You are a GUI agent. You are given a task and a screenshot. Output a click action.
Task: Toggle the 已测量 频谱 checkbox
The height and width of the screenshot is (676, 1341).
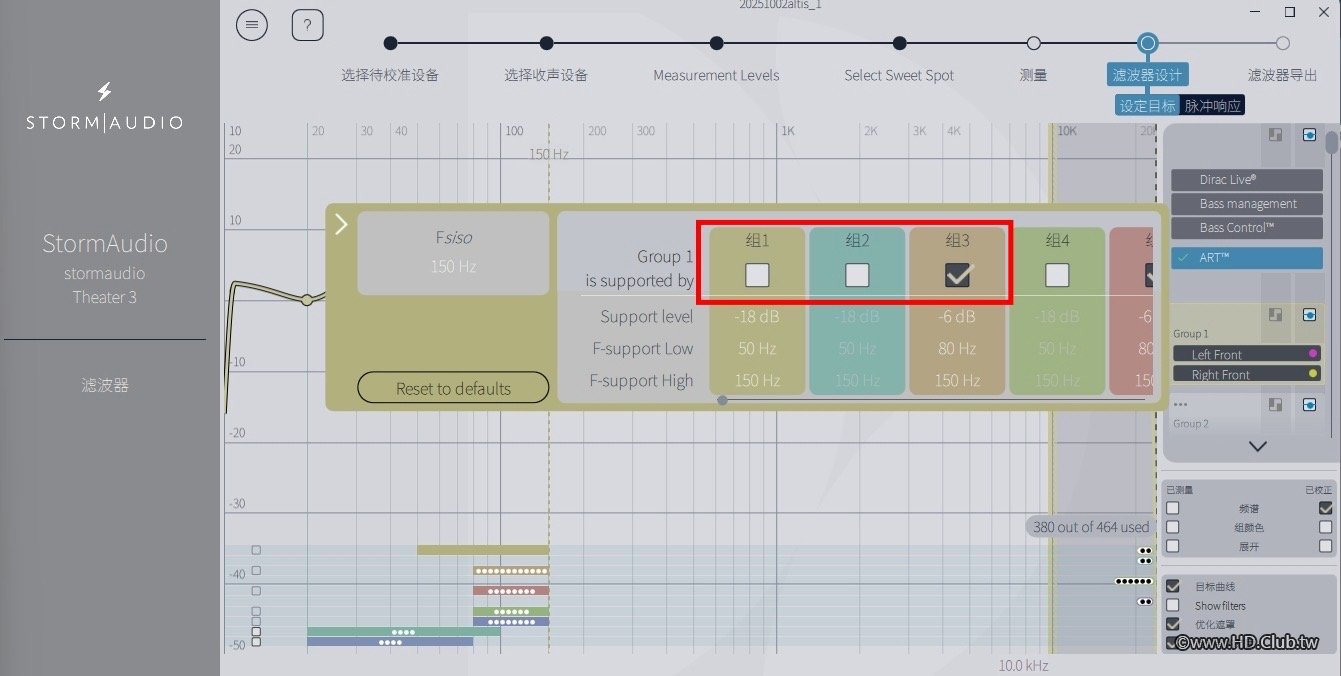[x=1173, y=508]
